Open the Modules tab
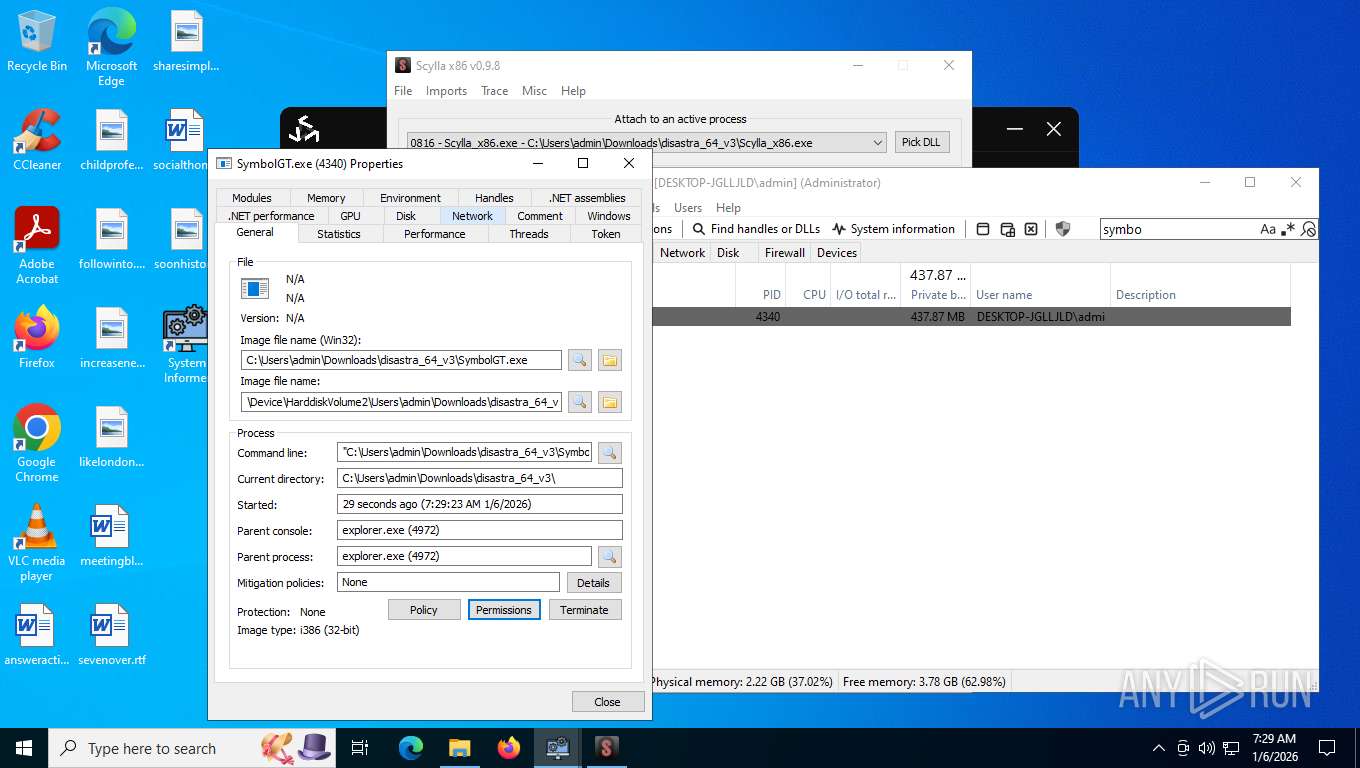Viewport: 1360px width, 768px height. click(x=252, y=198)
